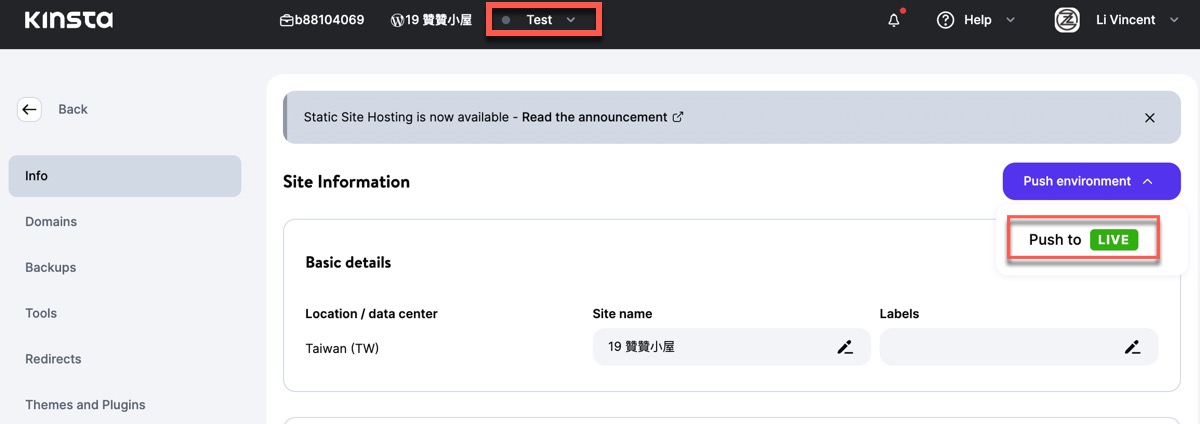Click the Basic details heading
The height and width of the screenshot is (424, 1200).
348,263
